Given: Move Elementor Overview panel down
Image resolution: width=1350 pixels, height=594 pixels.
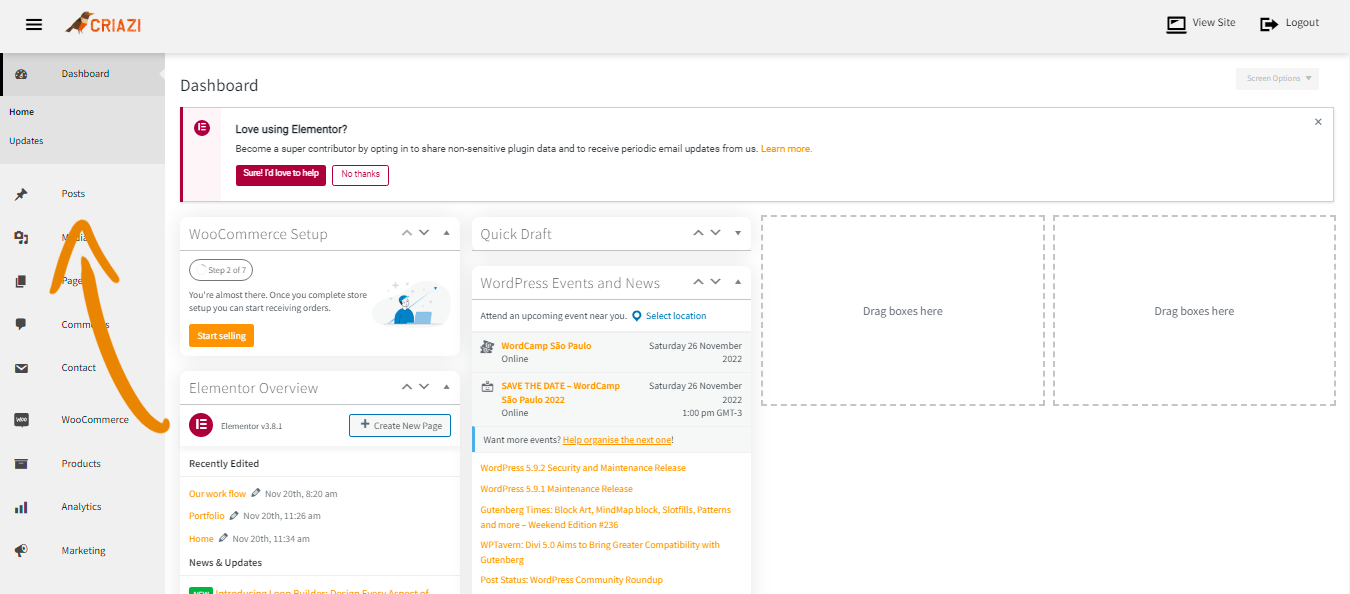Looking at the screenshot, I should [x=424, y=387].
